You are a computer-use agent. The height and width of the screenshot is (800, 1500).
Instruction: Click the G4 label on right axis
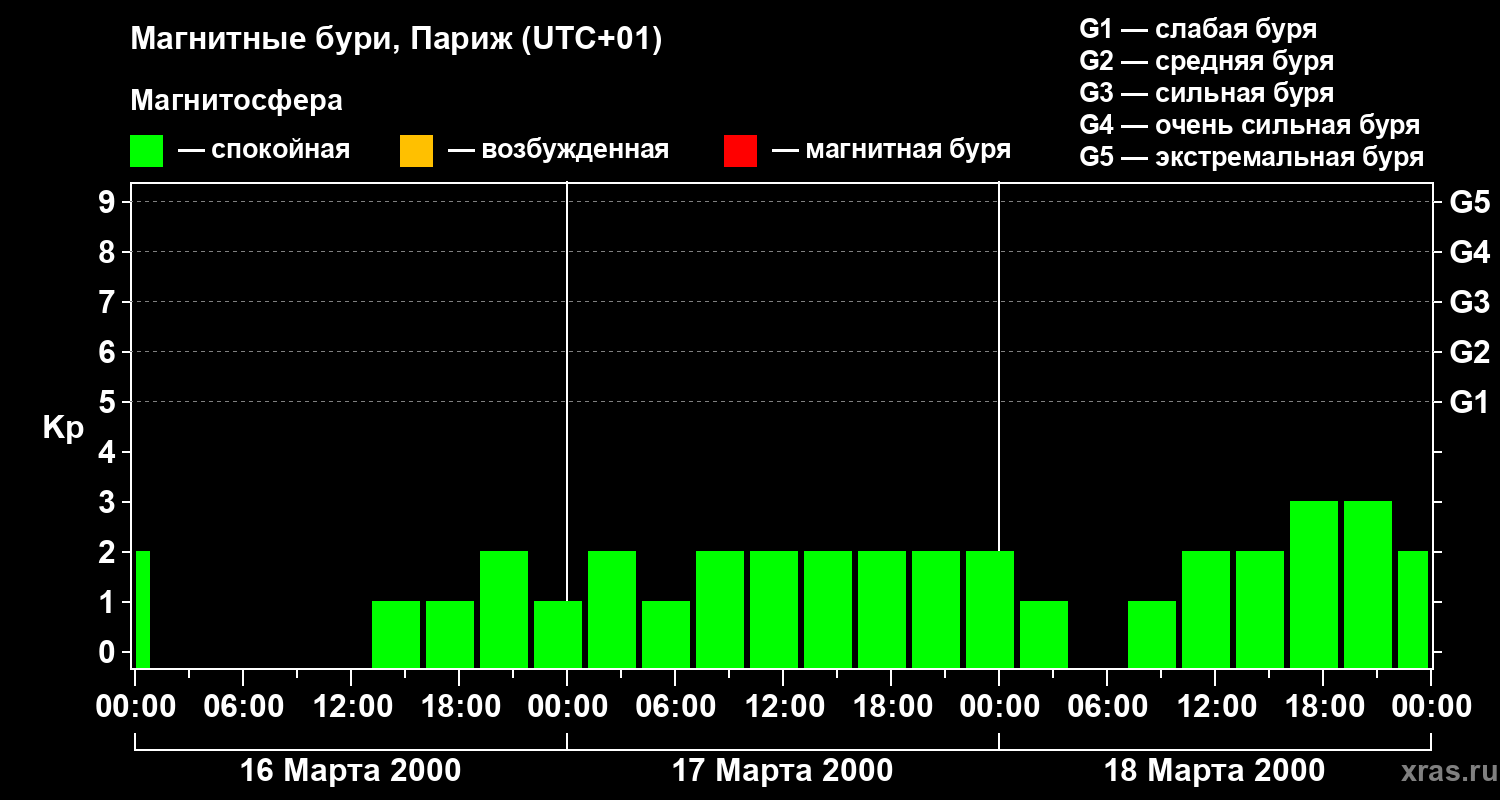click(x=1470, y=252)
